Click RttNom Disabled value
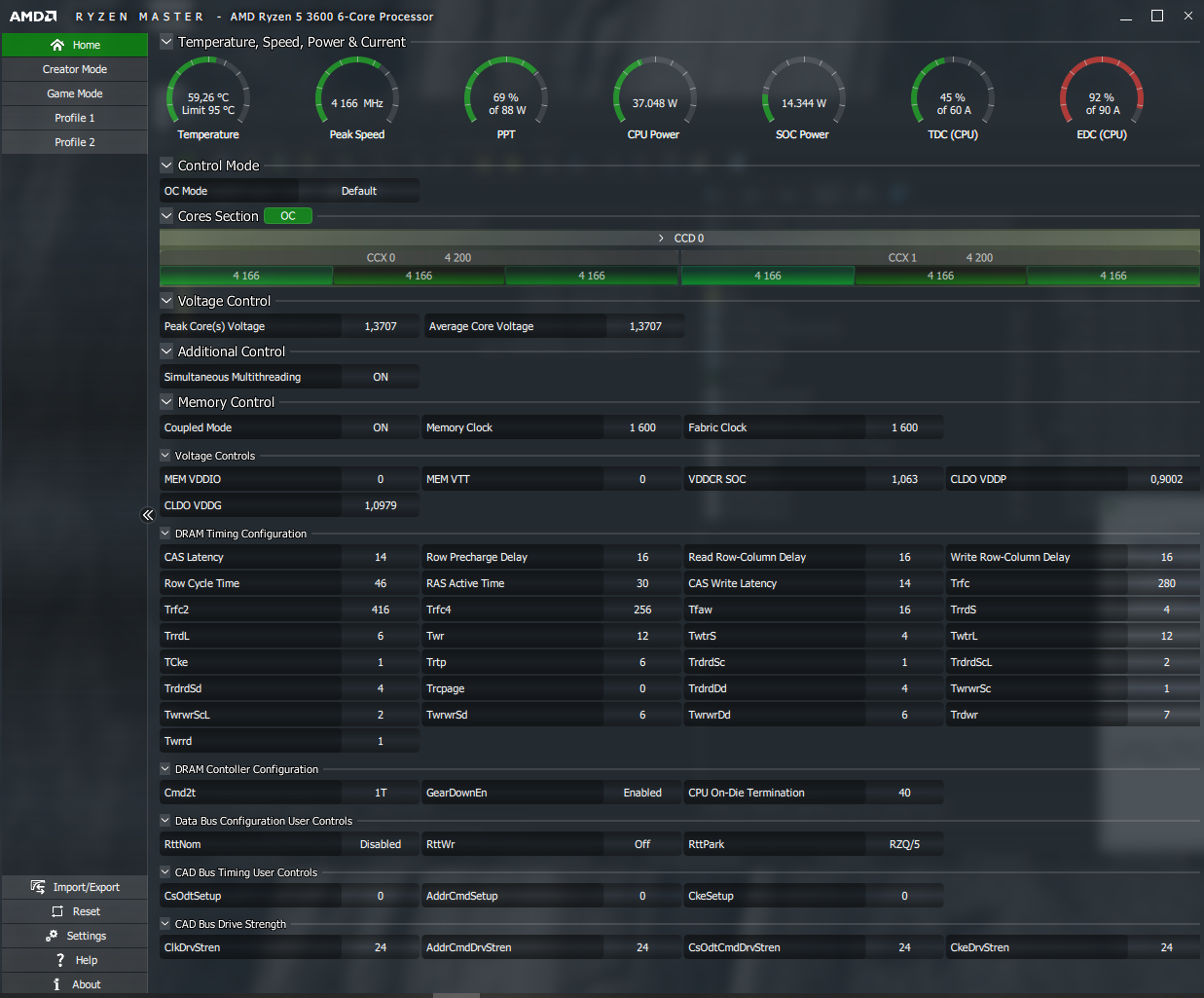Viewport: 1204px width, 998px height. [x=381, y=844]
